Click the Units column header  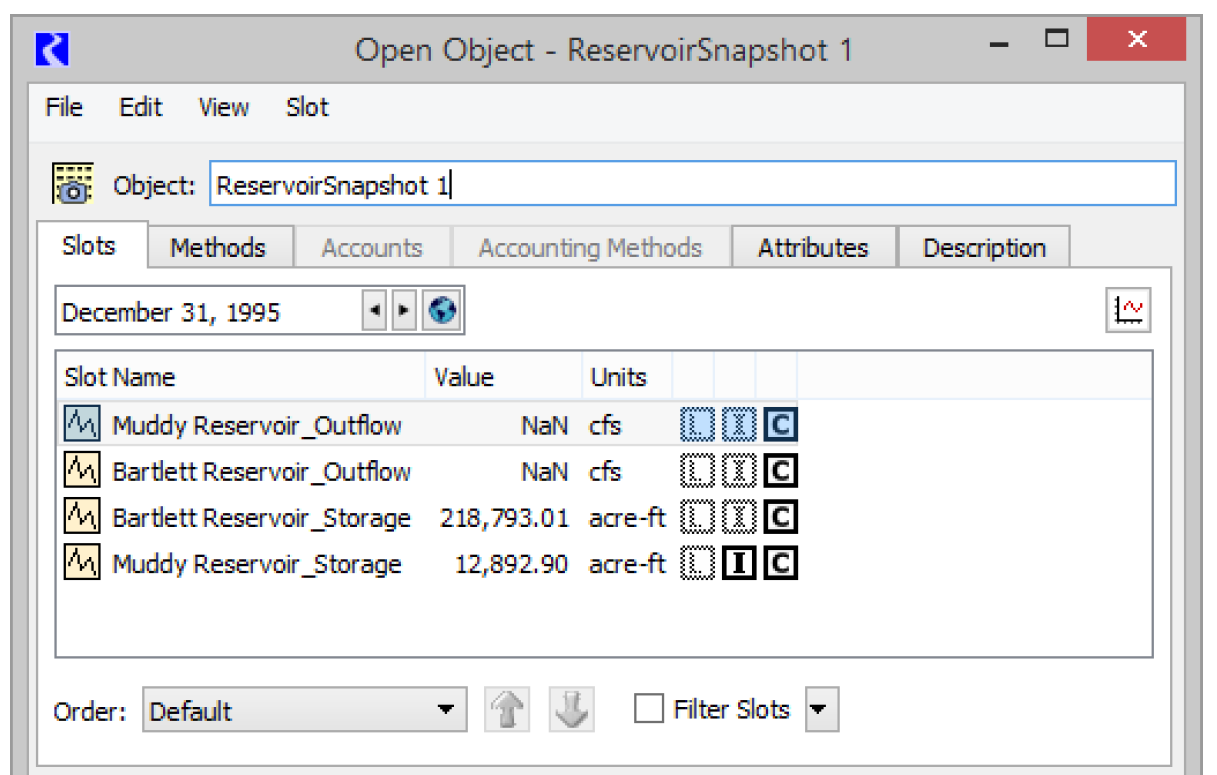[619, 377]
